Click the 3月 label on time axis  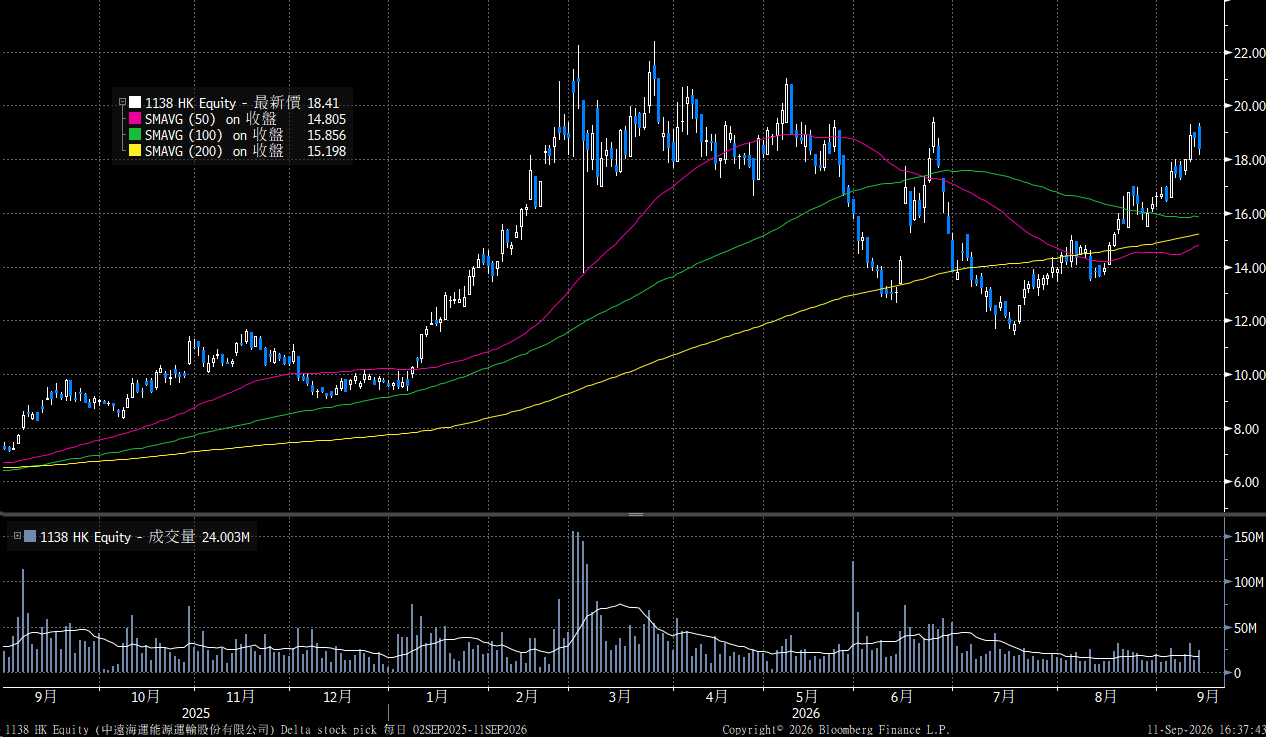[619, 695]
